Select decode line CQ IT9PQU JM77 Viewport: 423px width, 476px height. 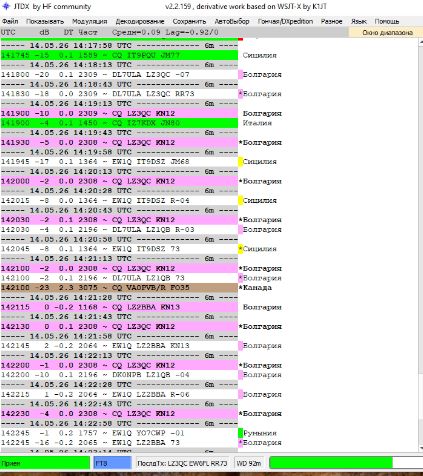pyautogui.click(x=119, y=55)
